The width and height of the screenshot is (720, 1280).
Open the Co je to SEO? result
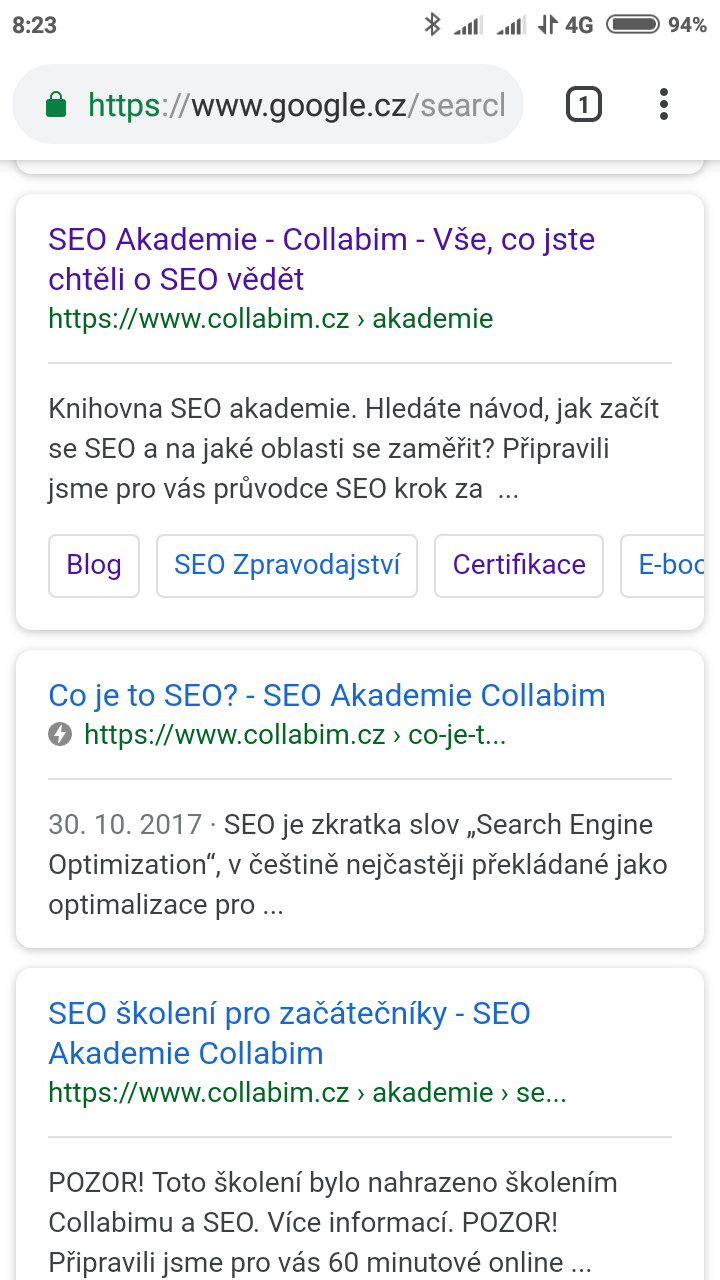coord(327,695)
